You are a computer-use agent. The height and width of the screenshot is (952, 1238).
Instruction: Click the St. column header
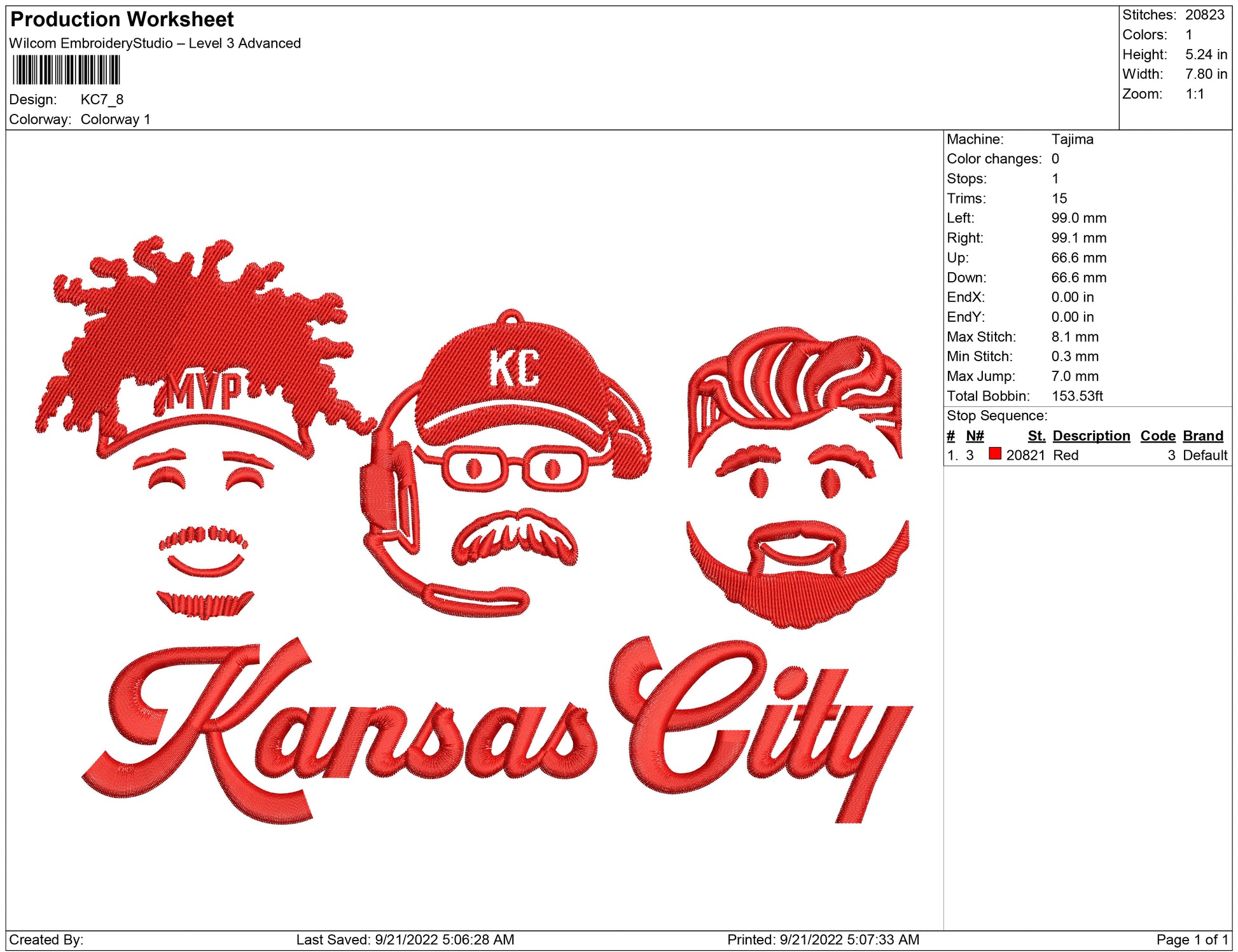click(x=1036, y=436)
